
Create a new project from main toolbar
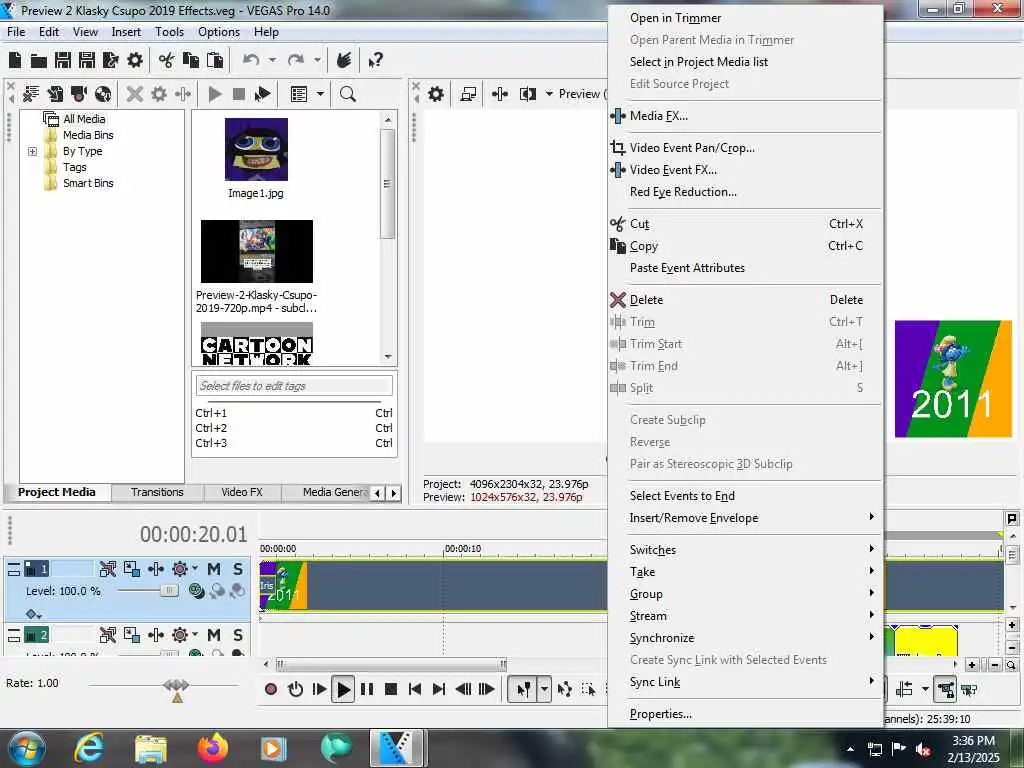point(15,61)
